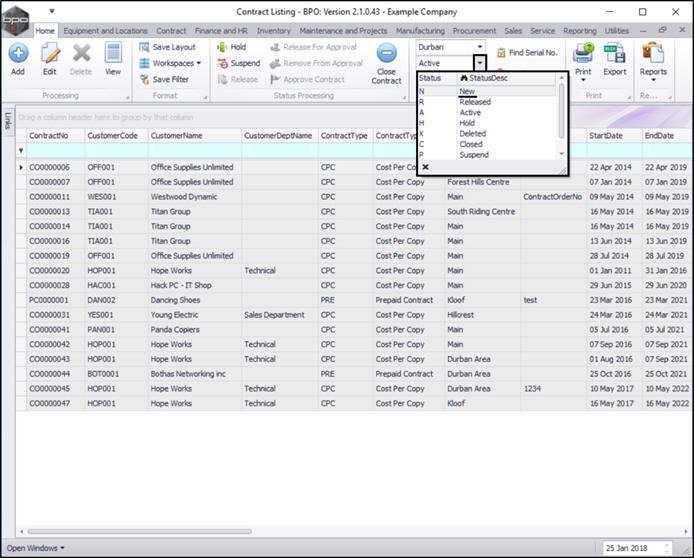Screen dimensions: 694x558
Task: Expand the Format group launcher
Action: coord(205,97)
